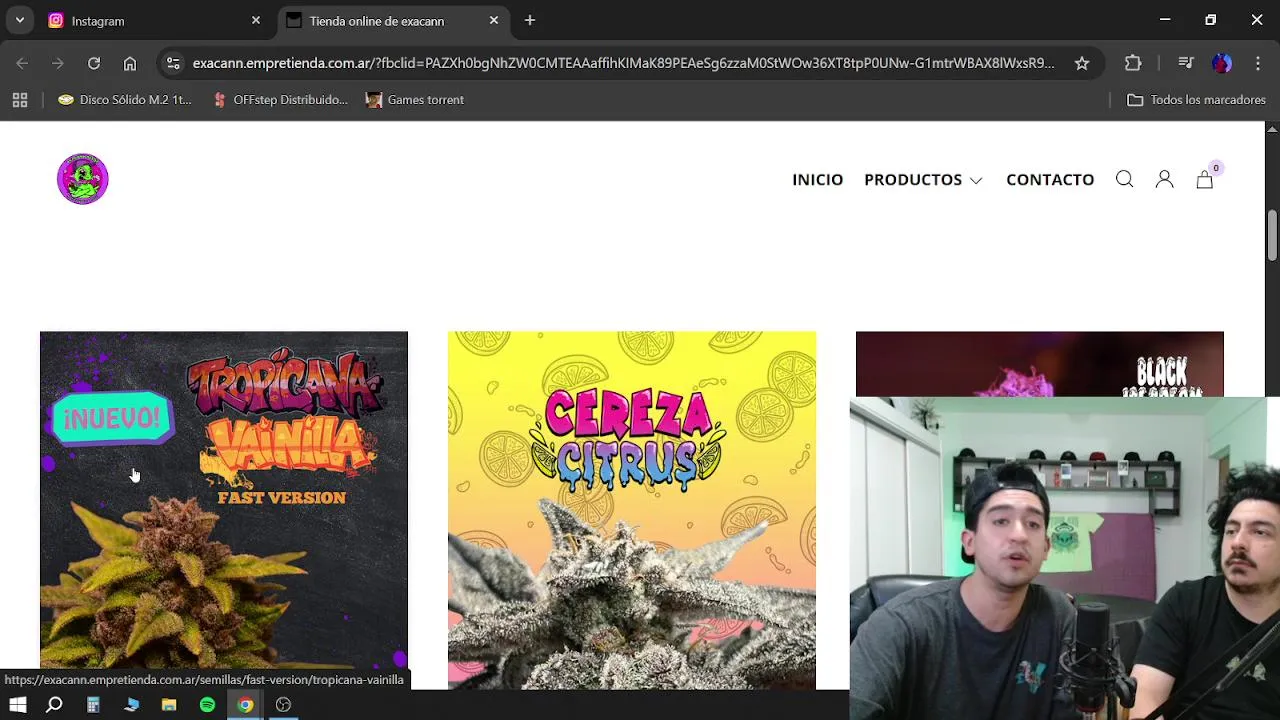Open the Cereza Citrus product image
This screenshot has height=720, width=1280.
coord(632,510)
